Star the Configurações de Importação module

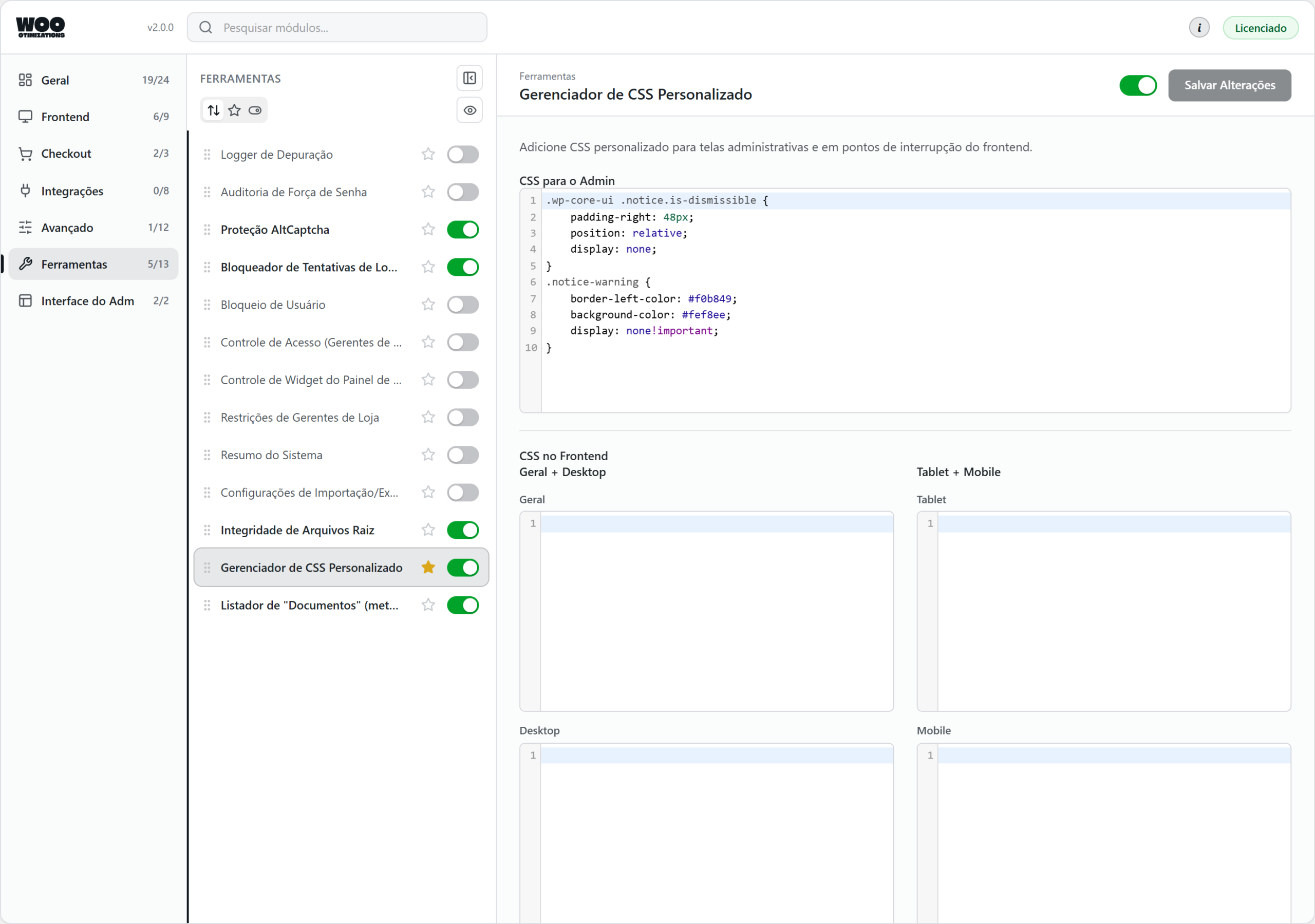point(428,493)
